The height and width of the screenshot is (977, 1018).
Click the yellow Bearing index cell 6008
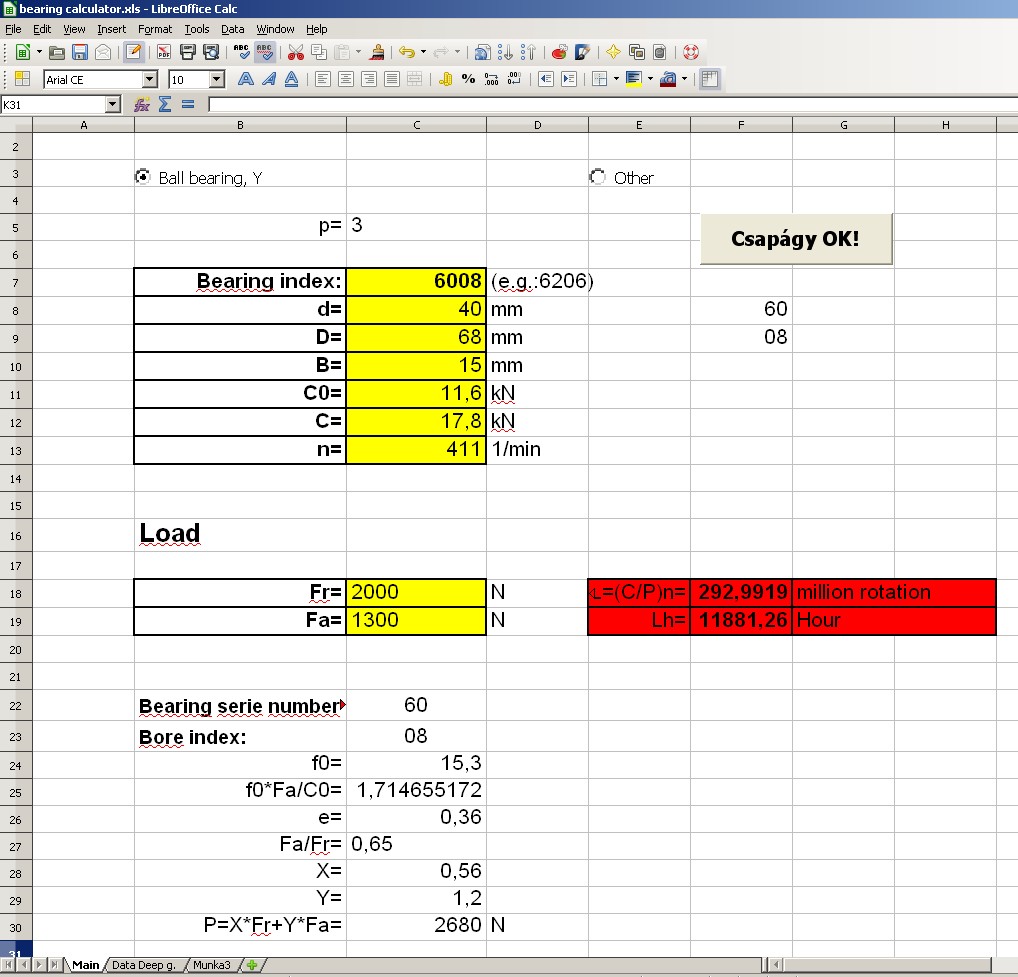tap(416, 282)
